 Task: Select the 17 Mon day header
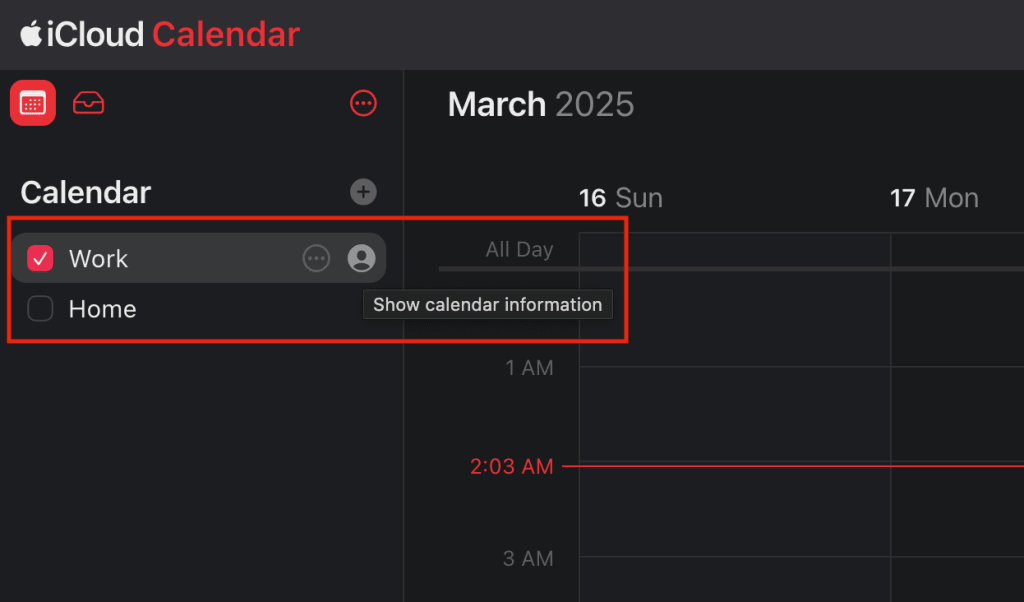[x=934, y=197]
